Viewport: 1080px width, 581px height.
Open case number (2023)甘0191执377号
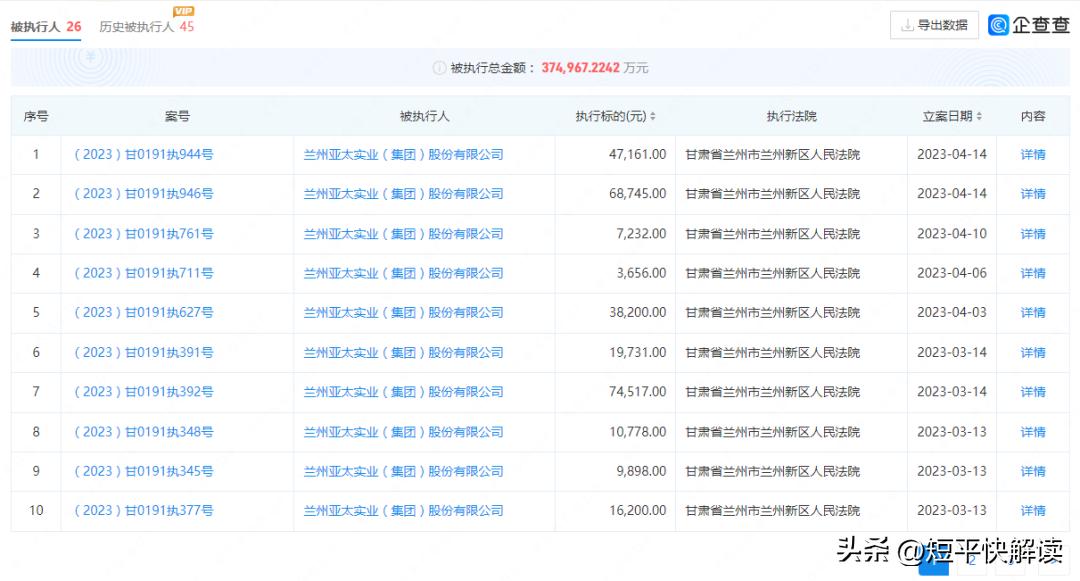point(143,510)
